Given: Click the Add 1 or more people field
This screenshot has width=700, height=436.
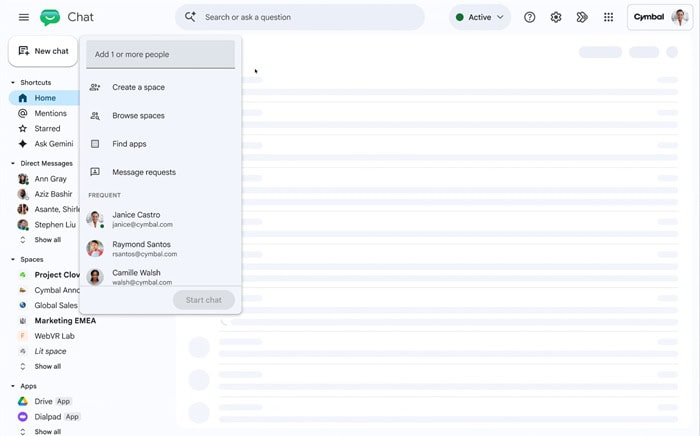Looking at the screenshot, I should click(161, 54).
